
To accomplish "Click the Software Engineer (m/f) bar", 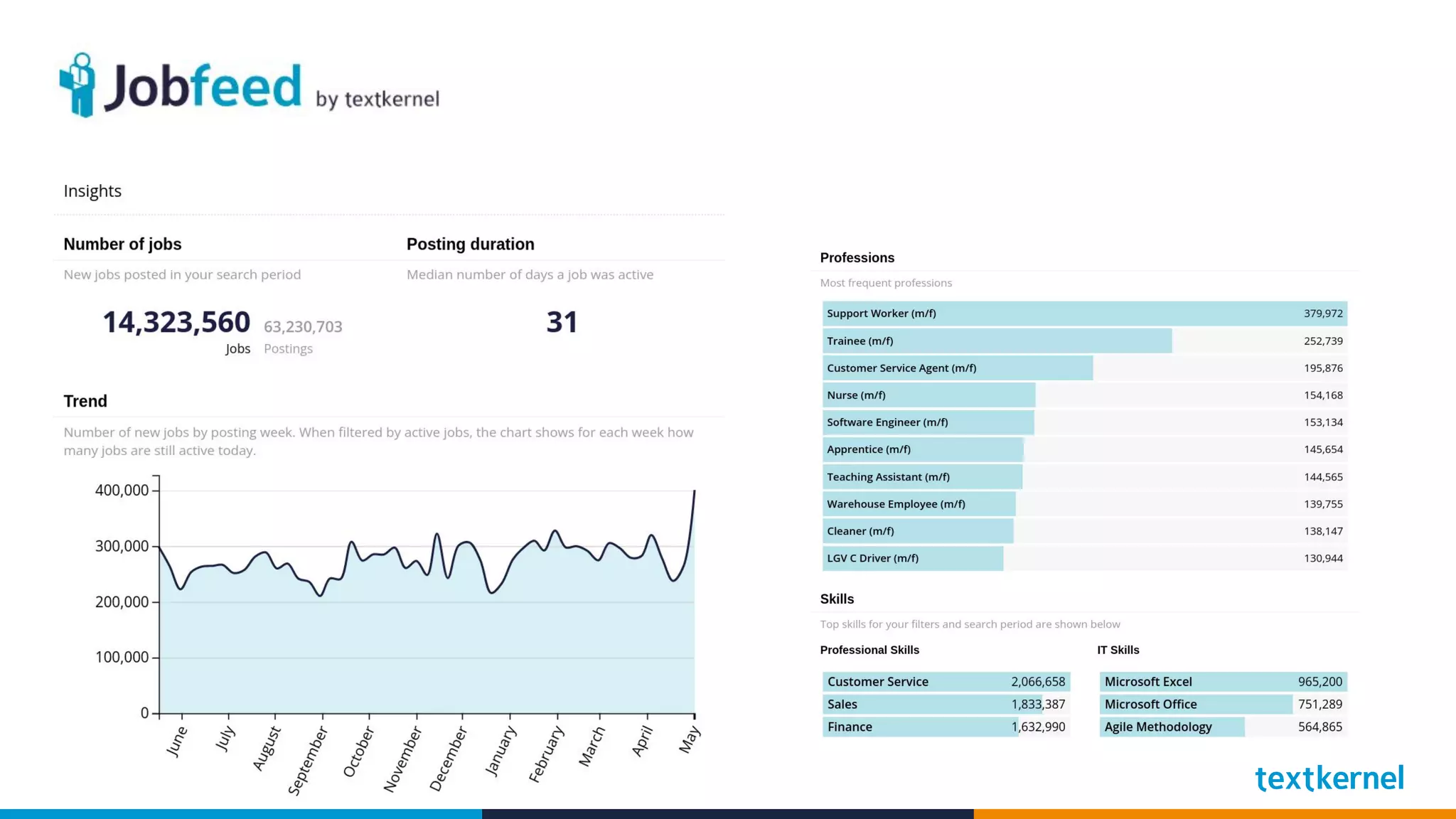I will pyautogui.click(x=928, y=422).
